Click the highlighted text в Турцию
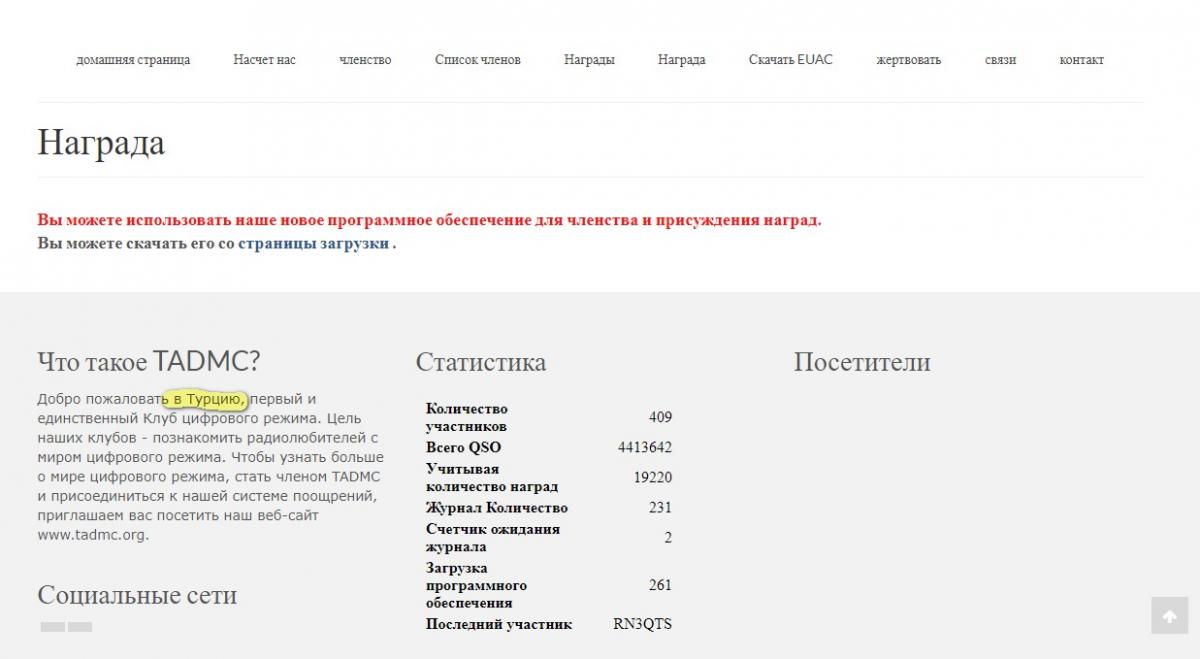The width and height of the screenshot is (1200, 659). click(x=205, y=399)
